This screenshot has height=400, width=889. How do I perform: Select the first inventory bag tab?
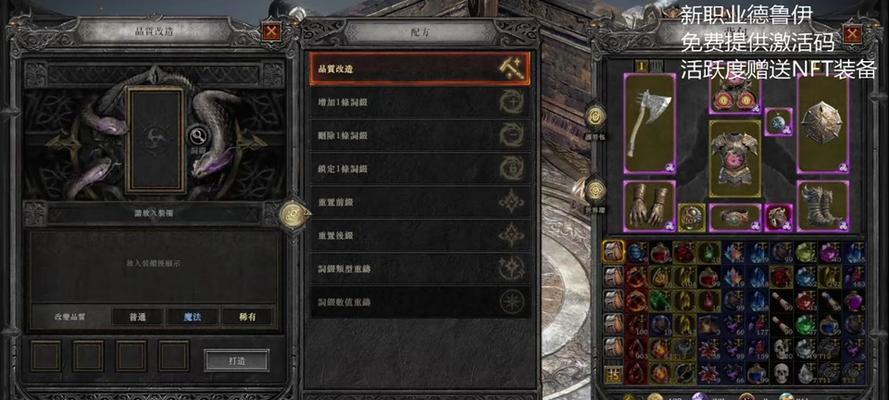[x=613, y=252]
